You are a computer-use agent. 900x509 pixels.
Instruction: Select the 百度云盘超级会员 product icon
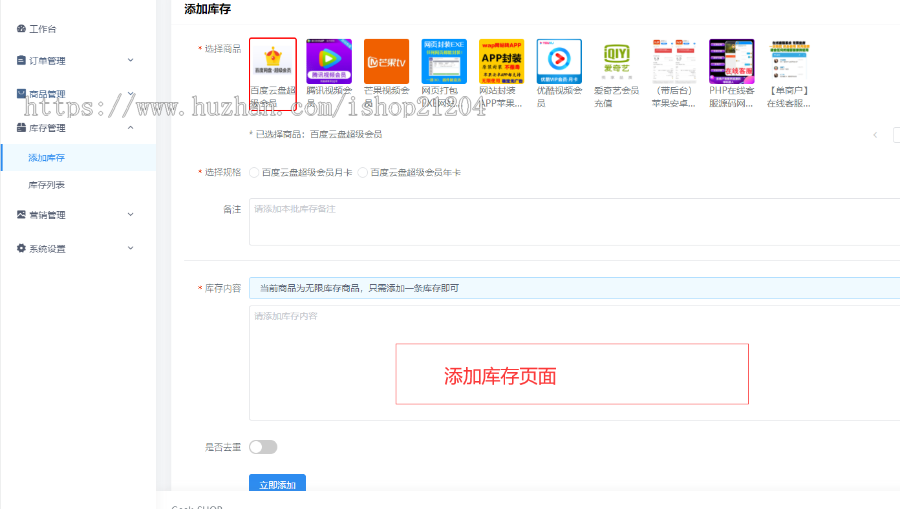(x=272, y=61)
